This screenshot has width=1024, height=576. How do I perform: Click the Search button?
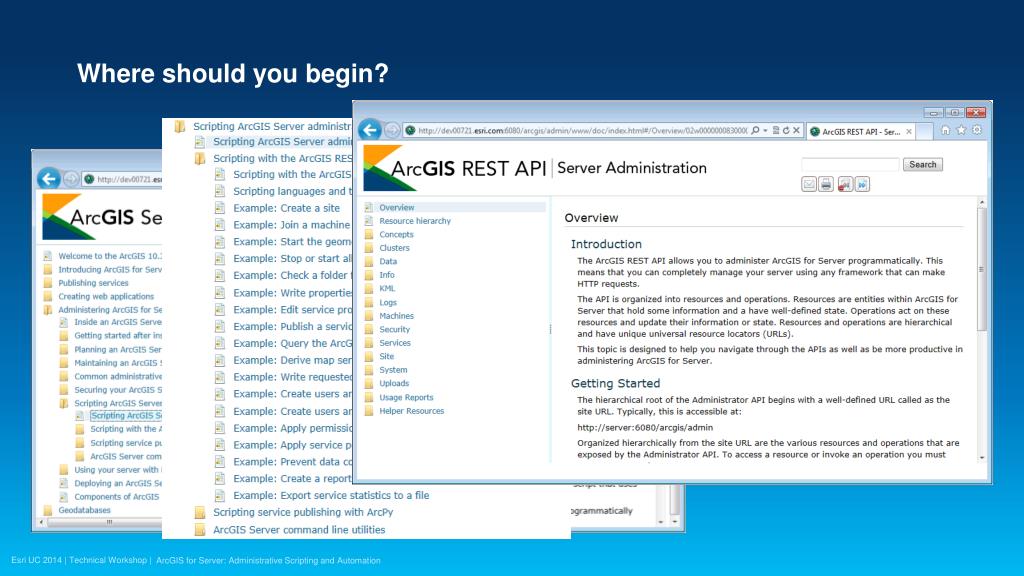pyautogui.click(x=923, y=165)
